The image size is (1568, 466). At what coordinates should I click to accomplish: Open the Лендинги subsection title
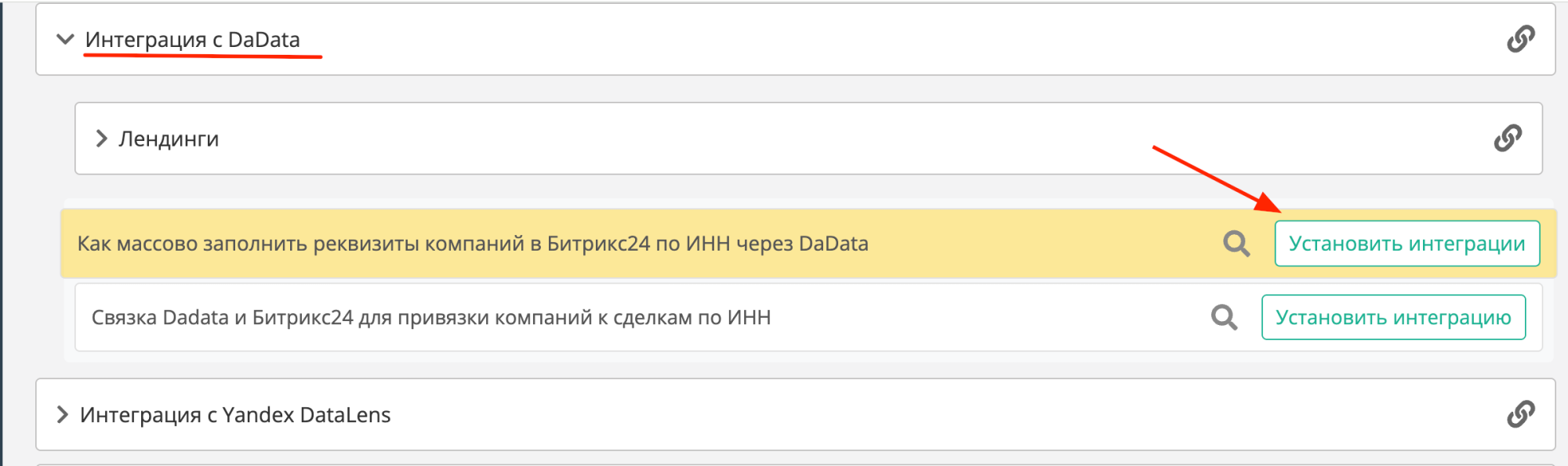coord(169,139)
